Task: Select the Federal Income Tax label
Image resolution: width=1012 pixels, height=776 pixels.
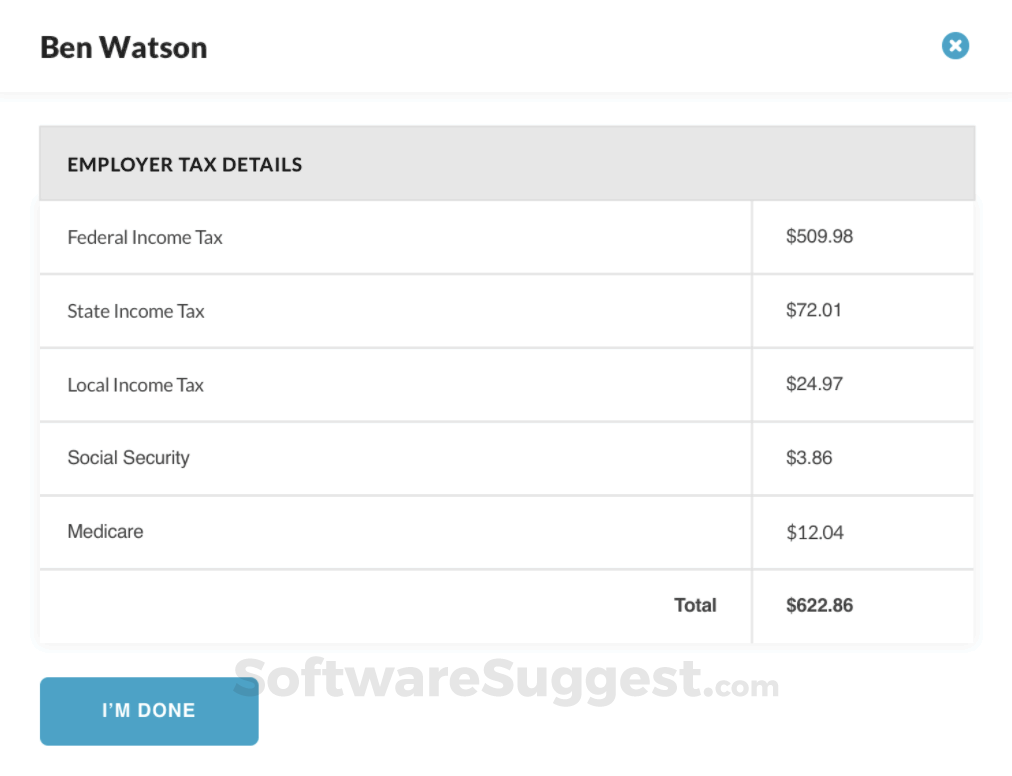Action: coord(145,237)
